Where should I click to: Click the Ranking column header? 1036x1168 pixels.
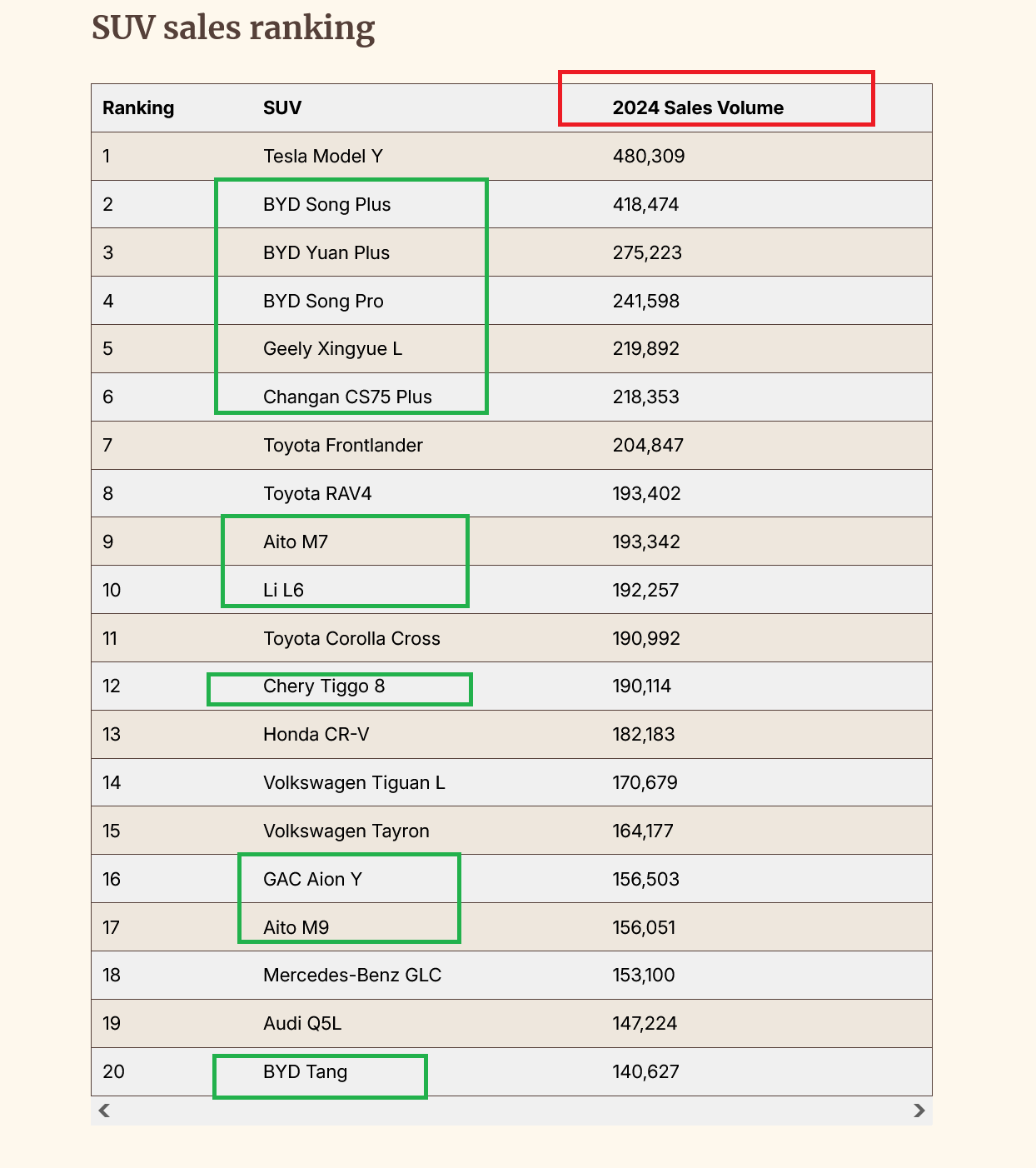click(138, 108)
